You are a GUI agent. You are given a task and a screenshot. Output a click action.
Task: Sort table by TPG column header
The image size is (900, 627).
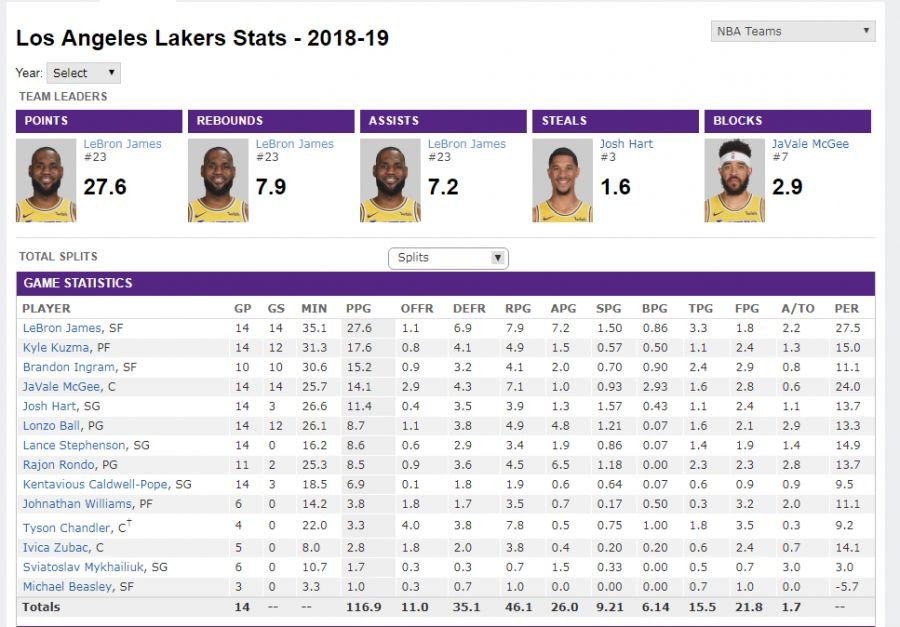coord(700,308)
